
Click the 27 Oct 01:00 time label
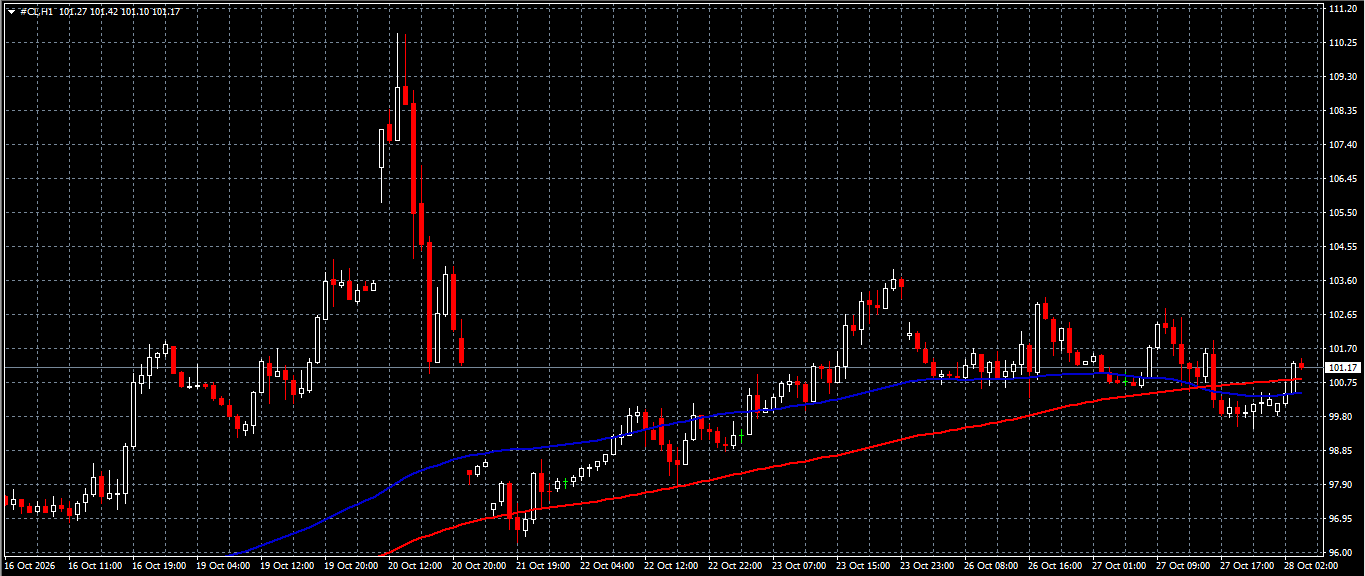[x=1119, y=566]
